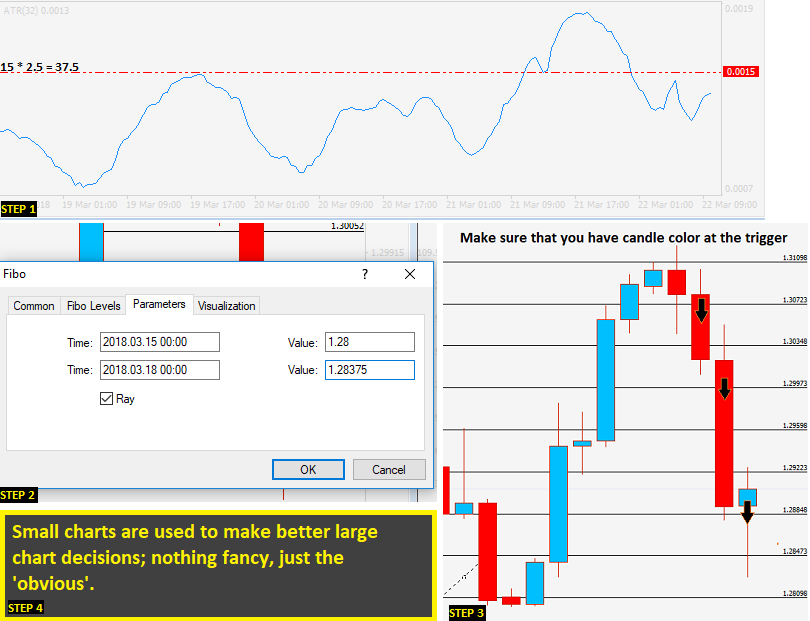Click the black arrow near the 1.29973 level
The image size is (810, 621).
(x=724, y=389)
